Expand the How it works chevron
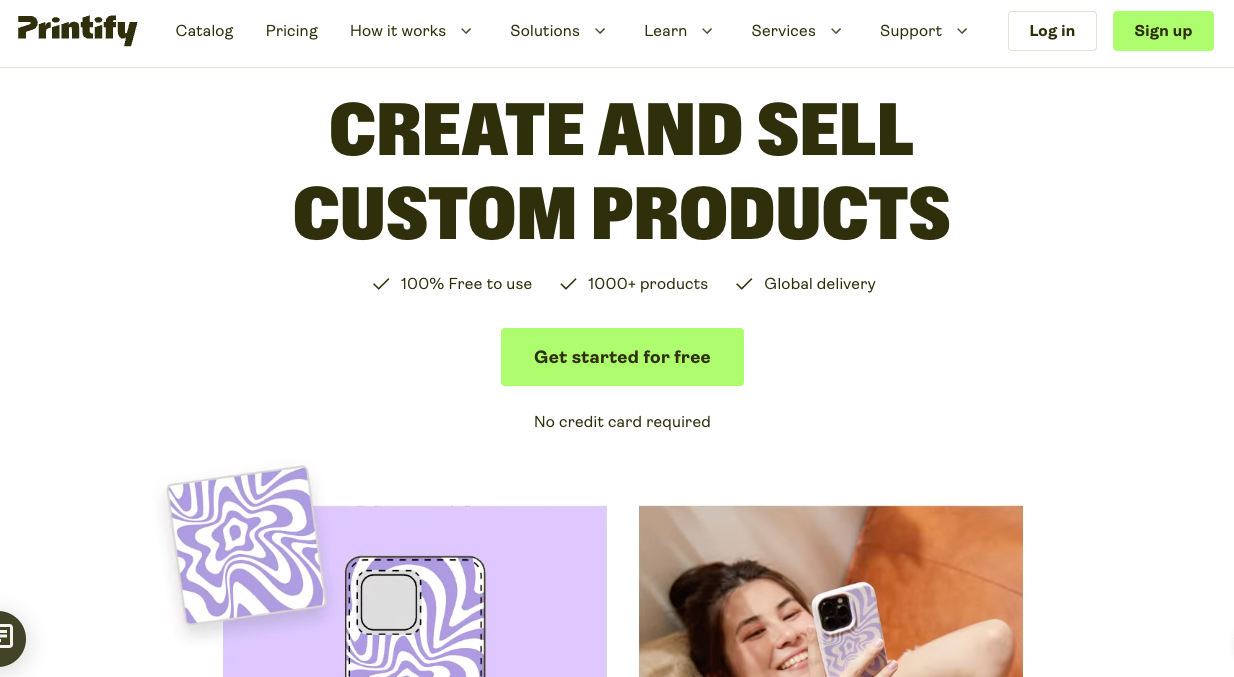Screen dimensions: 1234x677 coord(466,31)
